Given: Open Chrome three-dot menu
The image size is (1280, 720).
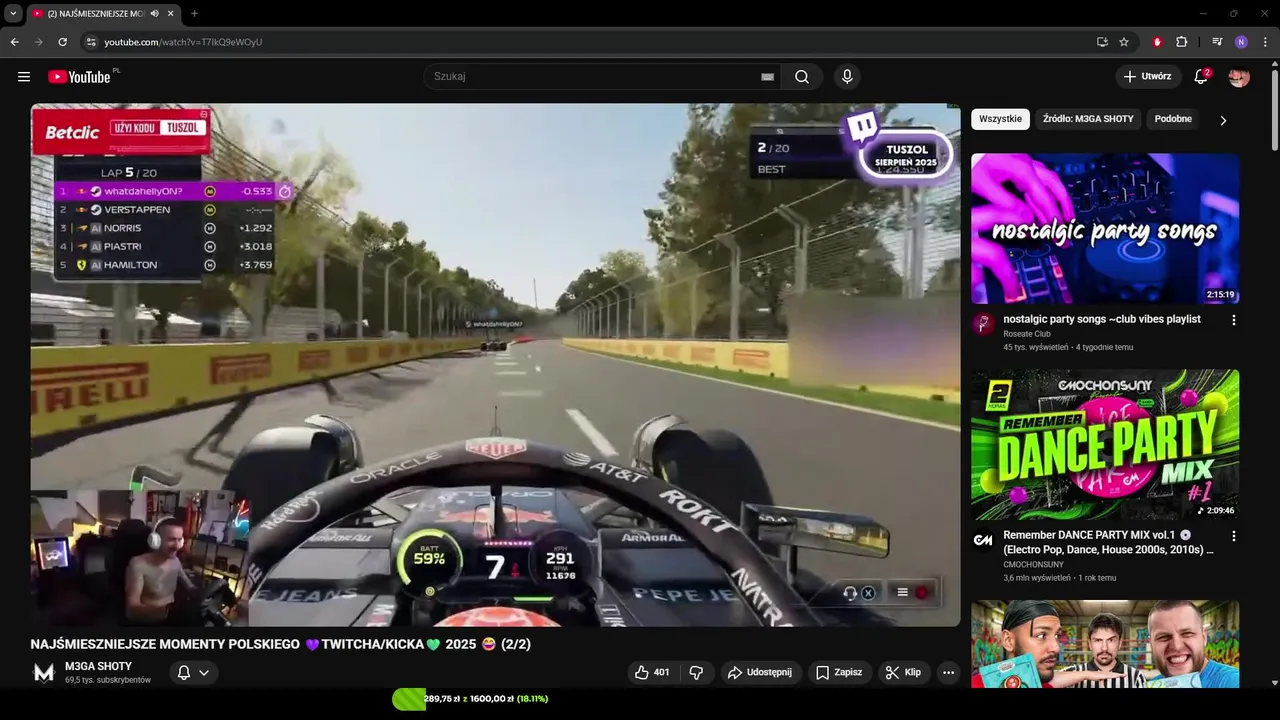Looking at the screenshot, I should tap(1265, 42).
